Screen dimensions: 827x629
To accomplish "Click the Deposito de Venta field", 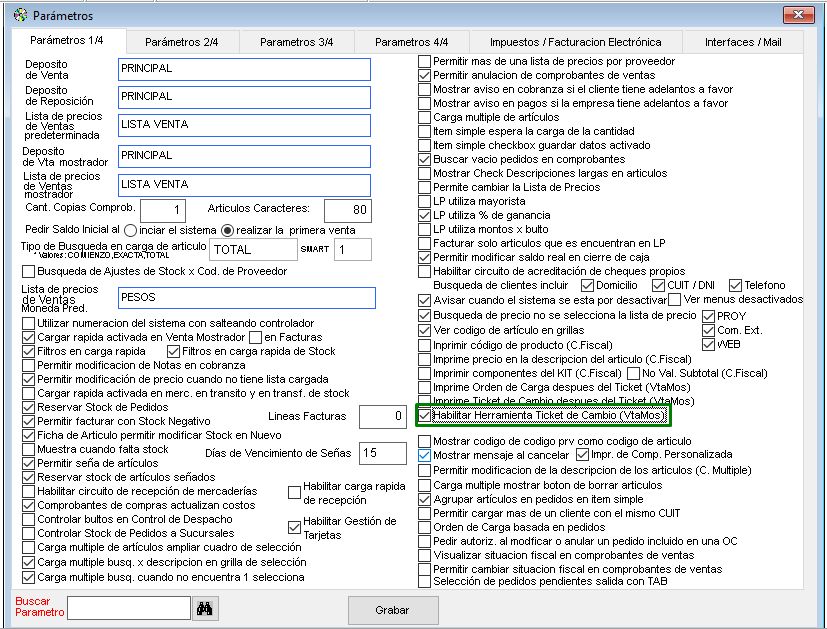I will click(243, 69).
